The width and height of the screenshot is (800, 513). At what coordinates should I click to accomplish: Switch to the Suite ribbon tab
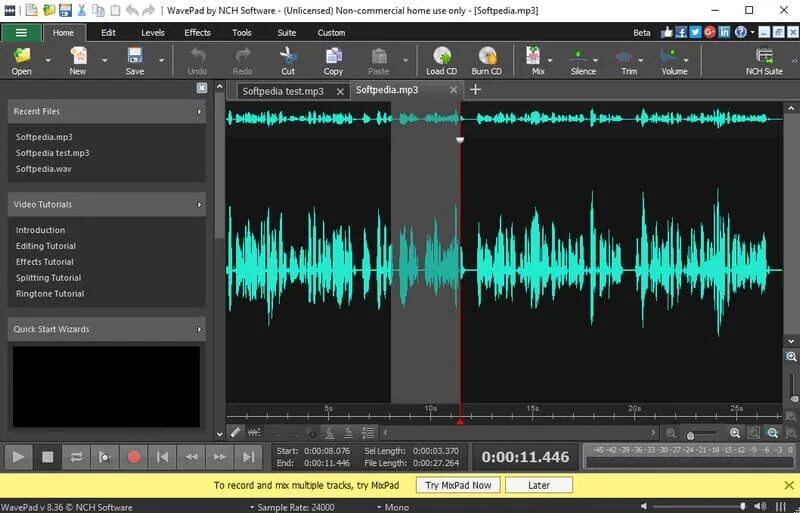(x=287, y=33)
